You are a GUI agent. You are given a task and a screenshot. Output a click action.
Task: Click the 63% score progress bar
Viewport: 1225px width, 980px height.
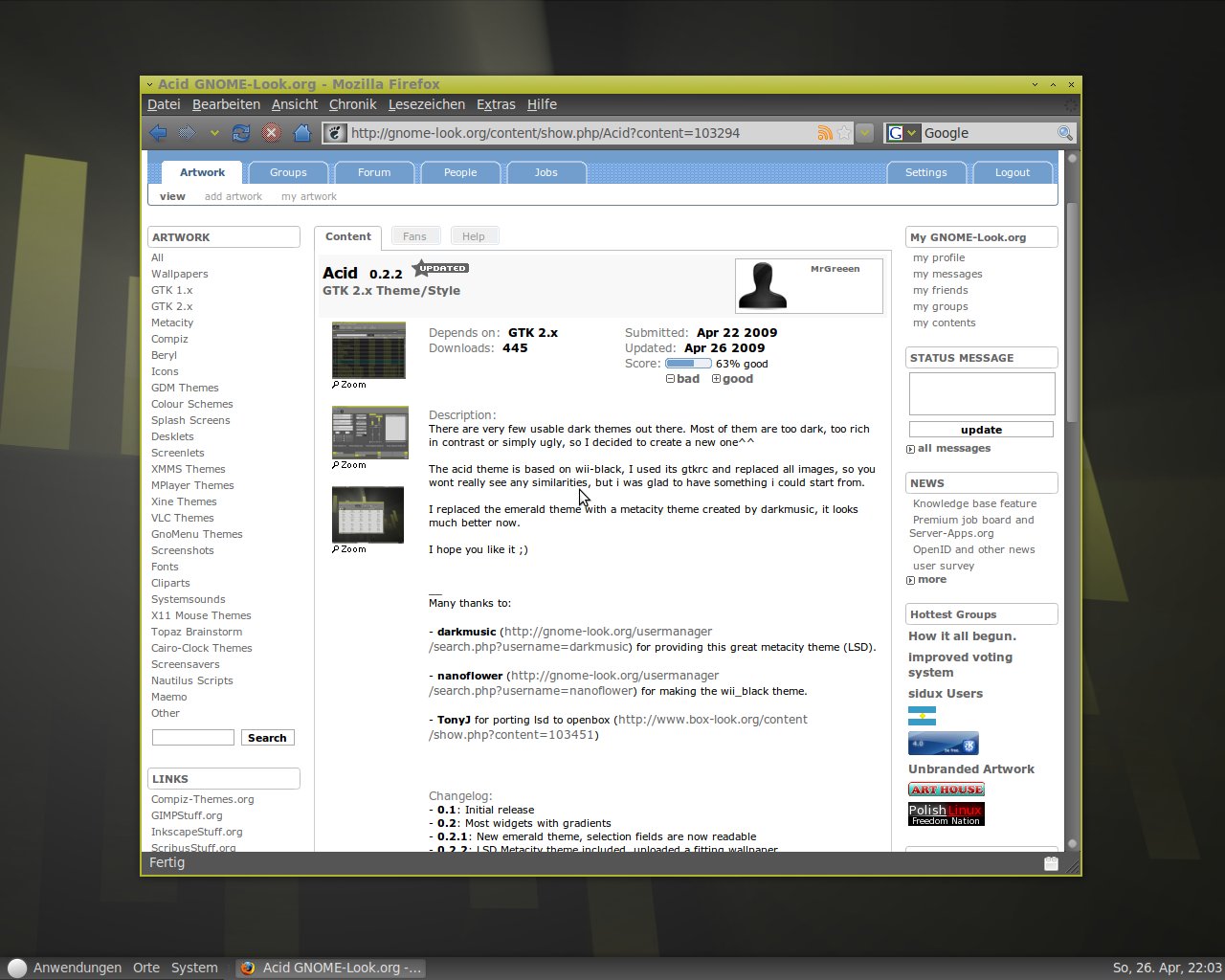pyautogui.click(x=688, y=364)
